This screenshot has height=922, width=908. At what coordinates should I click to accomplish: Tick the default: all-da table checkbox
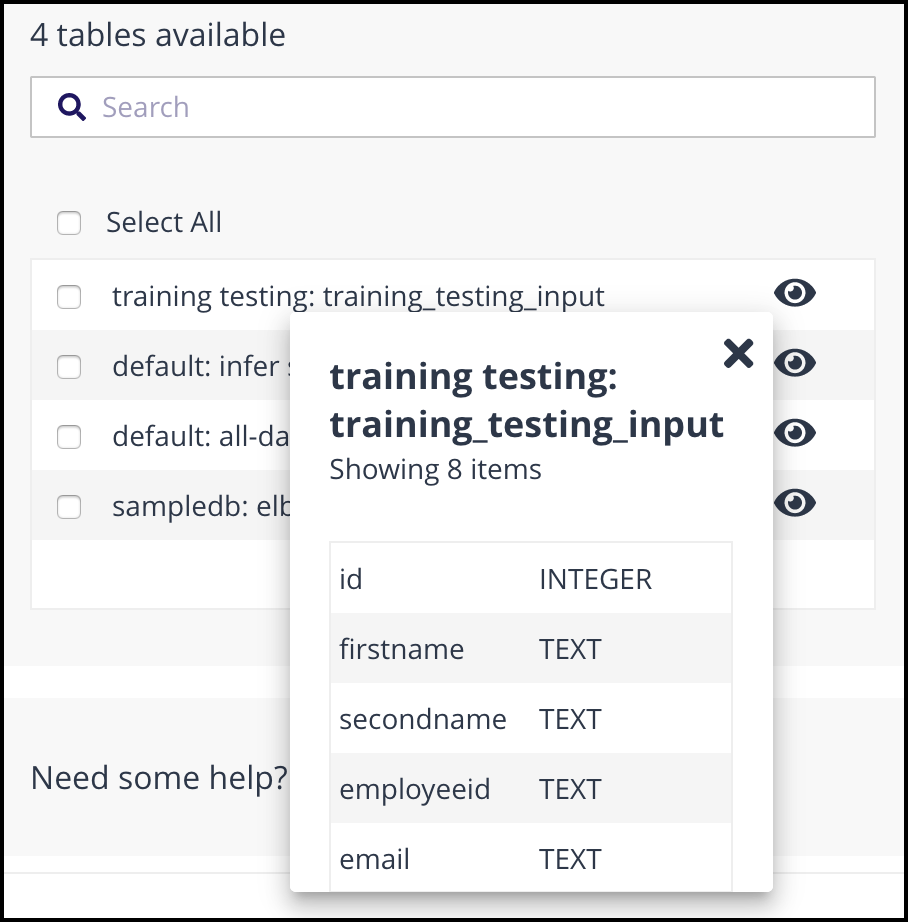(69, 437)
